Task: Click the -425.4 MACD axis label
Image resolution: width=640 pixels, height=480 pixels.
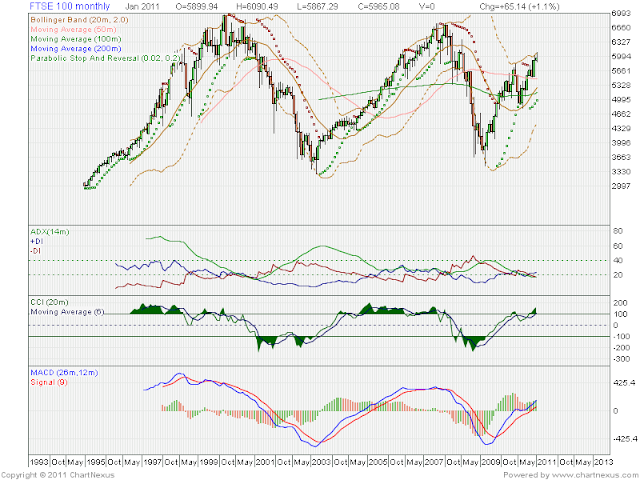Action: pos(624,439)
